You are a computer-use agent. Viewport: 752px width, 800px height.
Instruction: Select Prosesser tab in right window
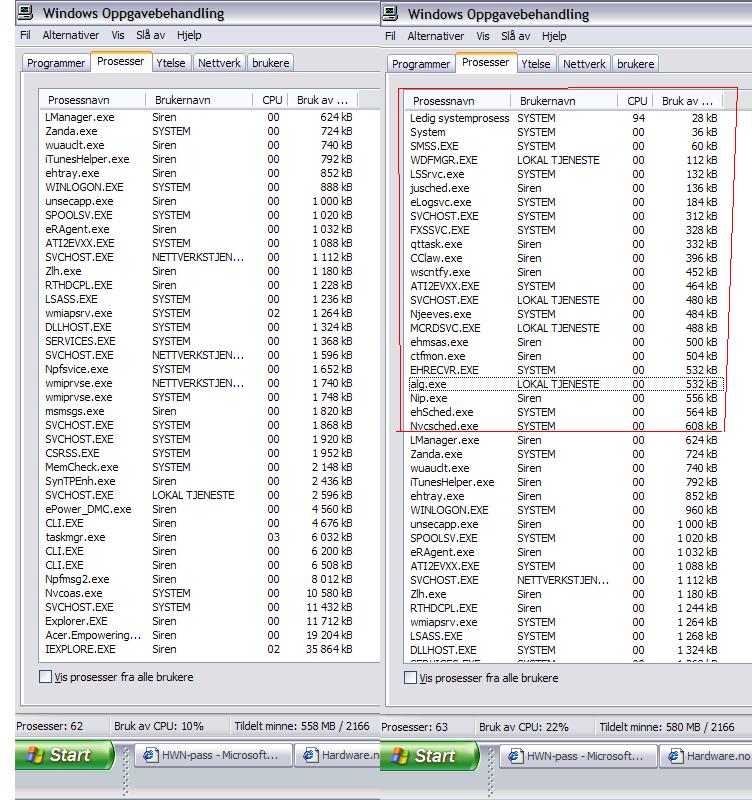point(485,62)
